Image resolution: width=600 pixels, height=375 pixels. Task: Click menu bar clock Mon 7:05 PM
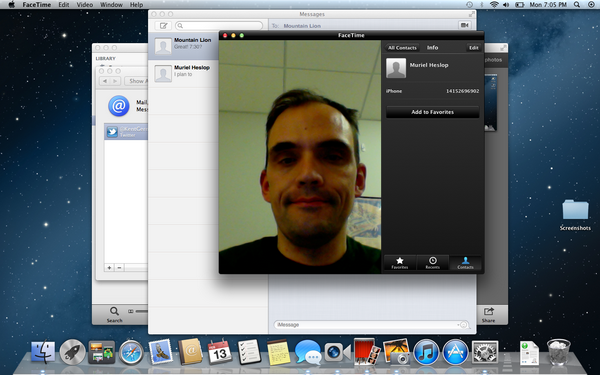[548, 5]
